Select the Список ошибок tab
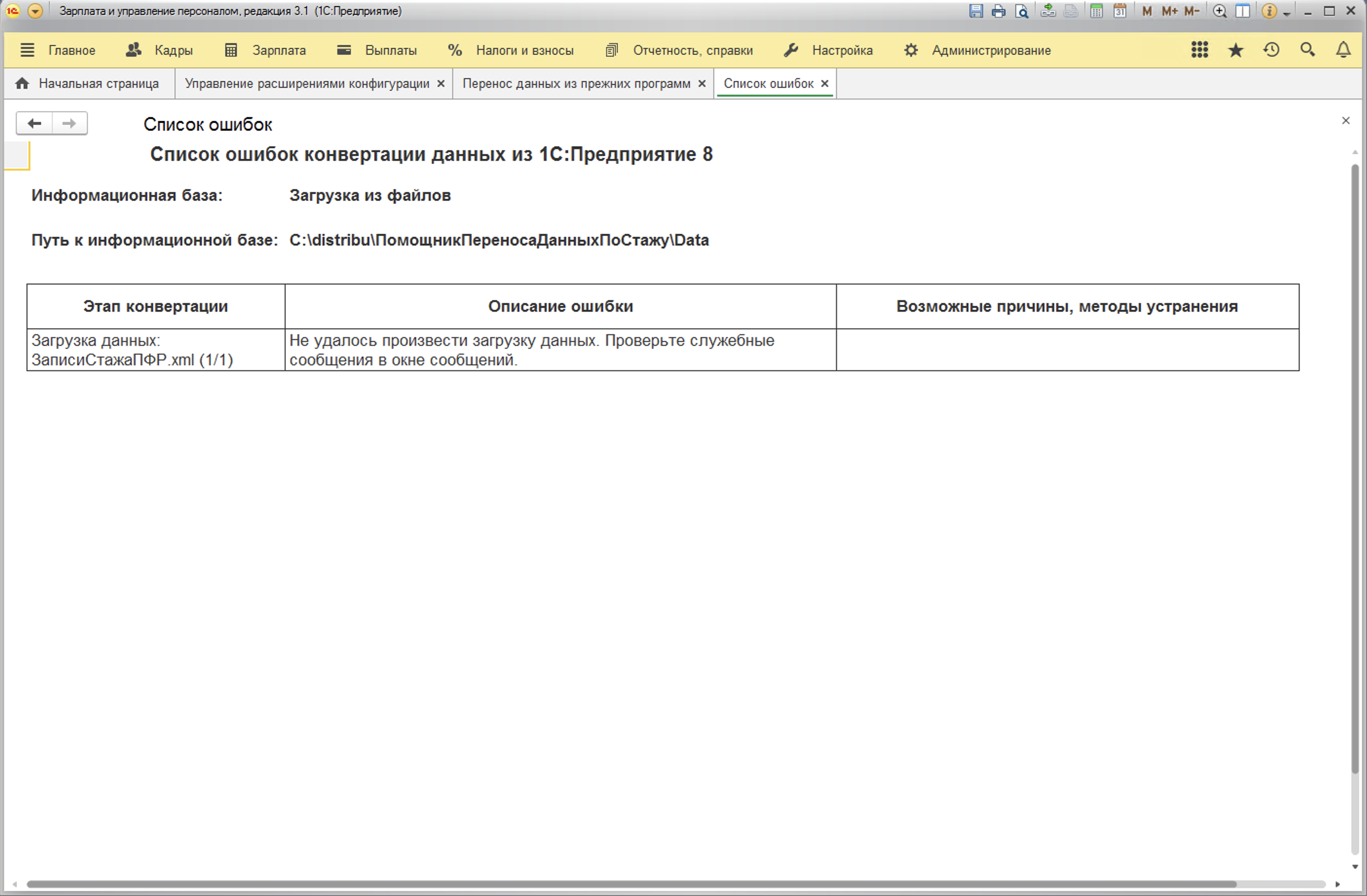1367x896 pixels. 768,84
